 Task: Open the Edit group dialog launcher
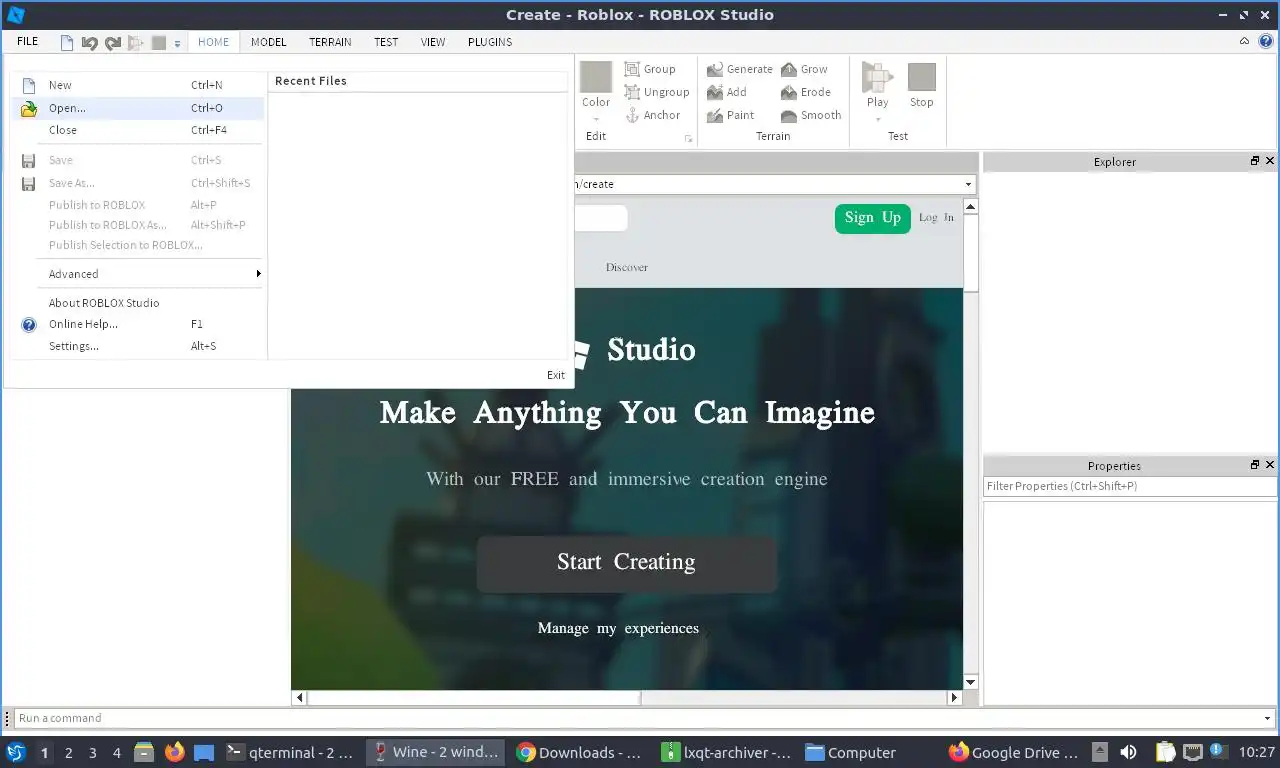688,139
